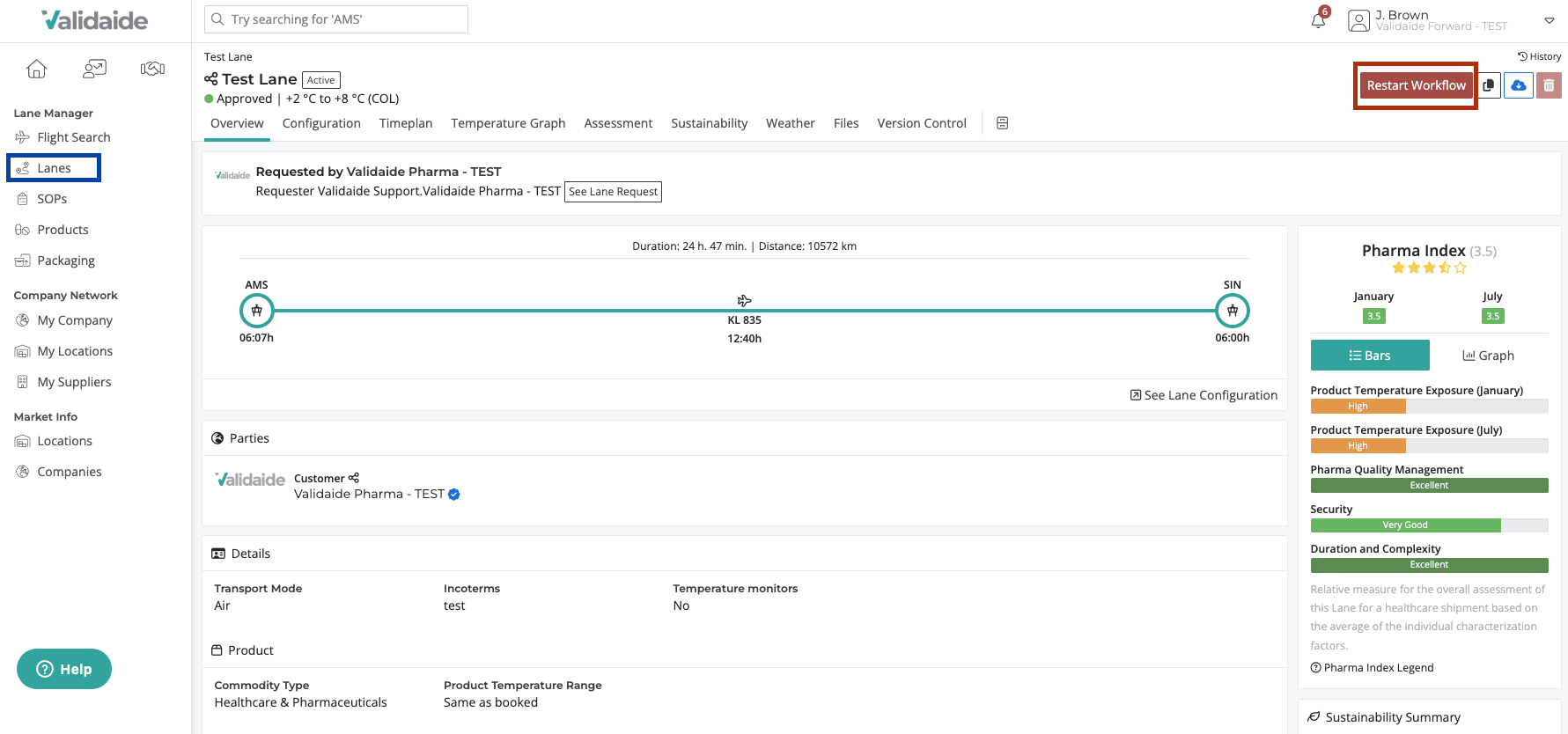Click the lane share icon beside Test Lane

pos(211,79)
